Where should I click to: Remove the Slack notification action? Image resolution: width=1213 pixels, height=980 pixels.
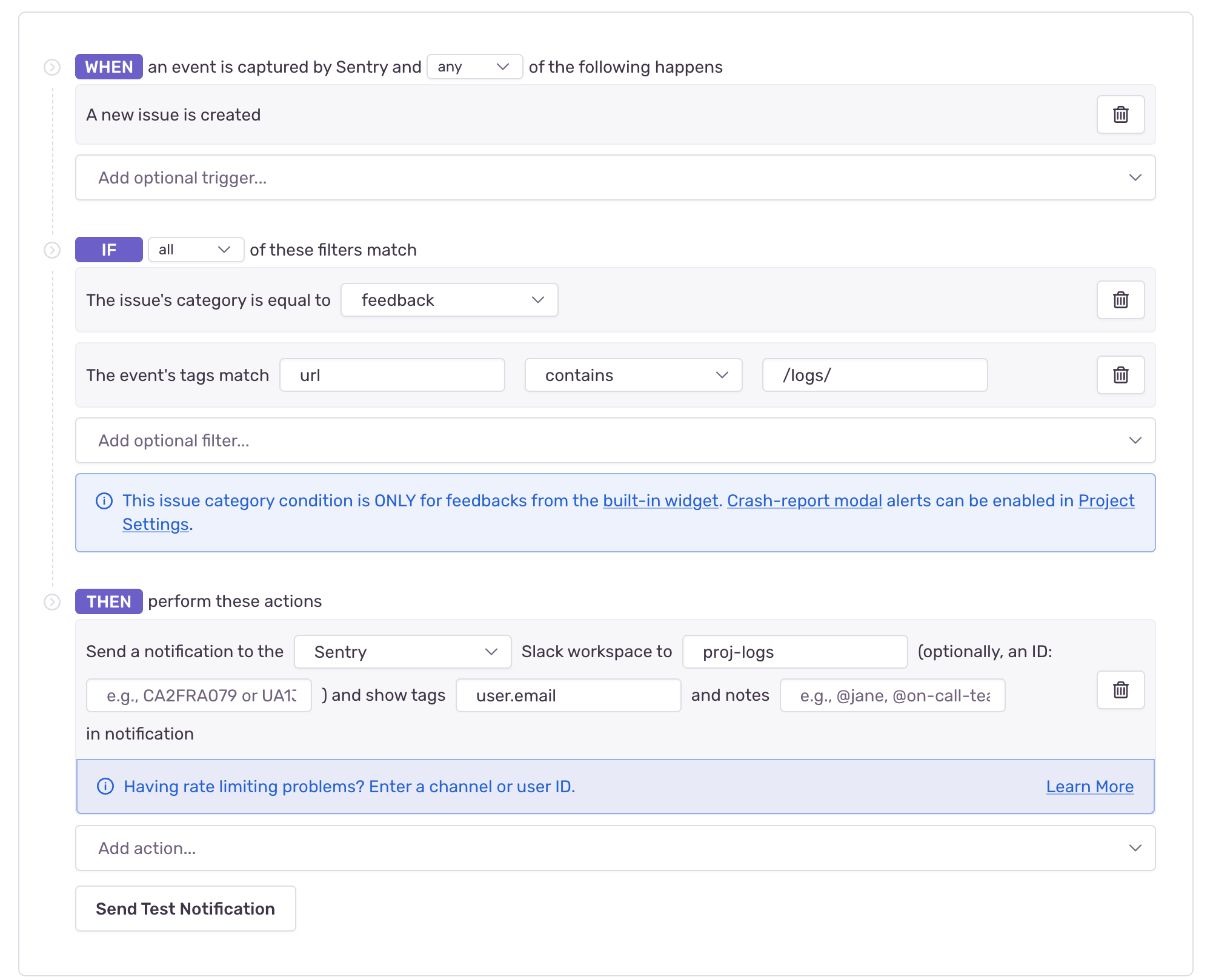point(1120,690)
